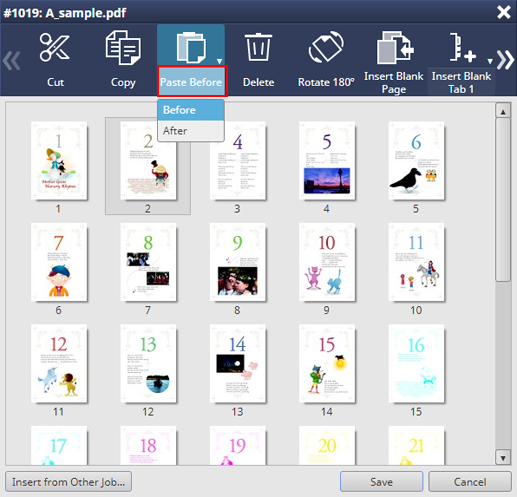Choose the Before option in paste menu
The image size is (517, 497).
[191, 110]
